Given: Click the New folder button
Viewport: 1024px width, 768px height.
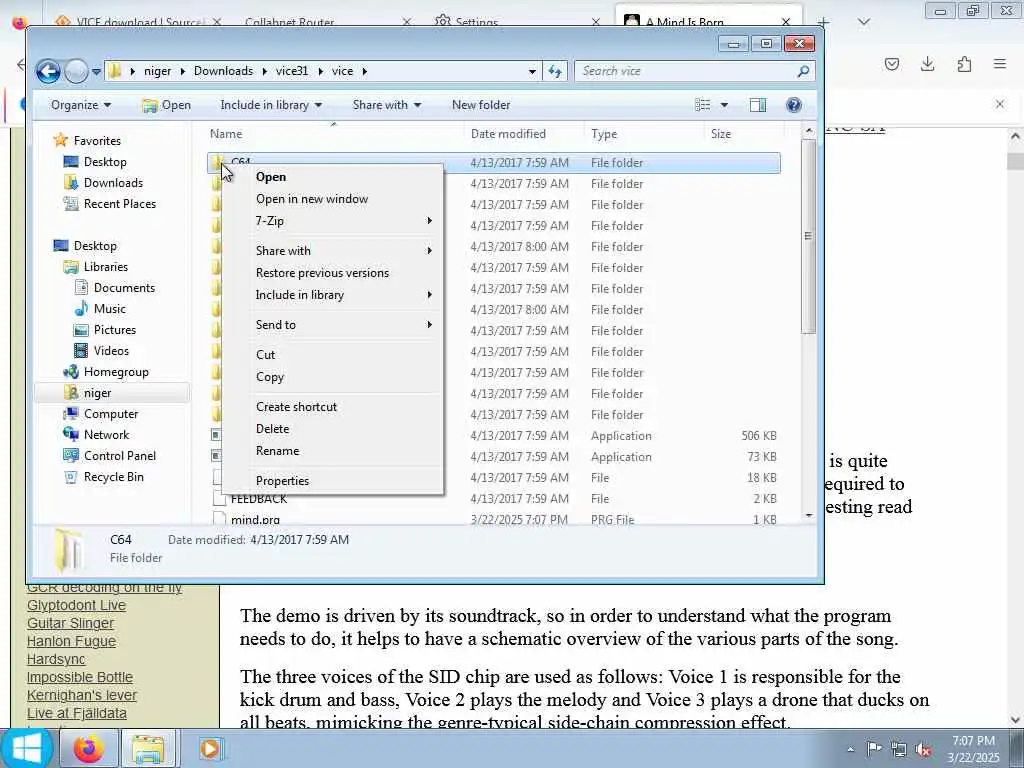Looking at the screenshot, I should click(x=481, y=105).
